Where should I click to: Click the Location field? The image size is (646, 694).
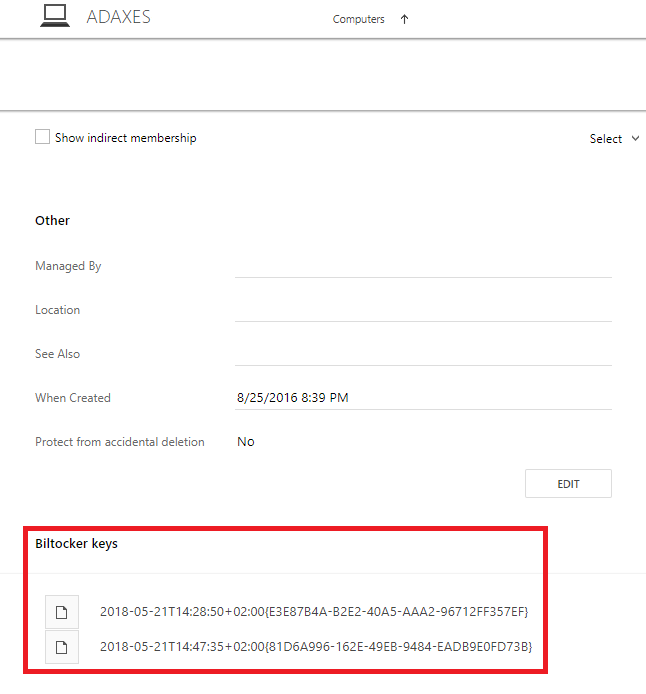click(423, 310)
